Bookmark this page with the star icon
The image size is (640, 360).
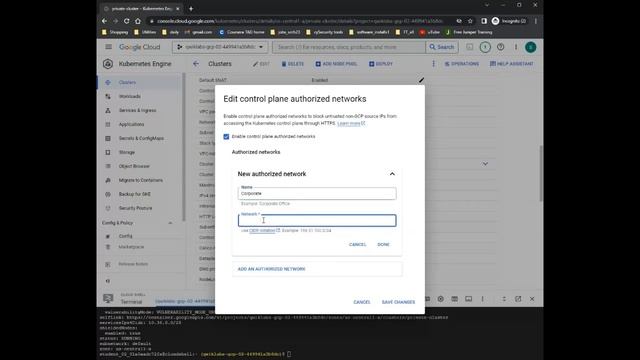pyautogui.click(x=470, y=21)
